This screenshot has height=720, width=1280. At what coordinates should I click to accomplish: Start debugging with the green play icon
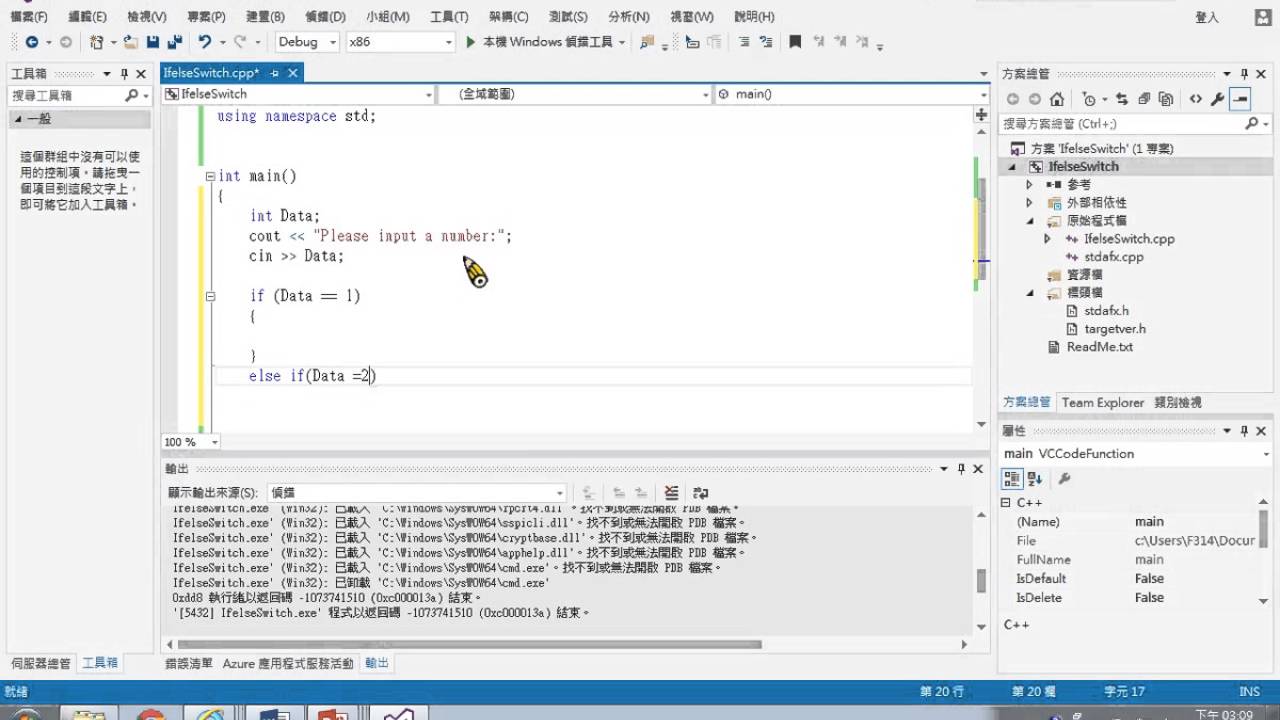tap(471, 42)
